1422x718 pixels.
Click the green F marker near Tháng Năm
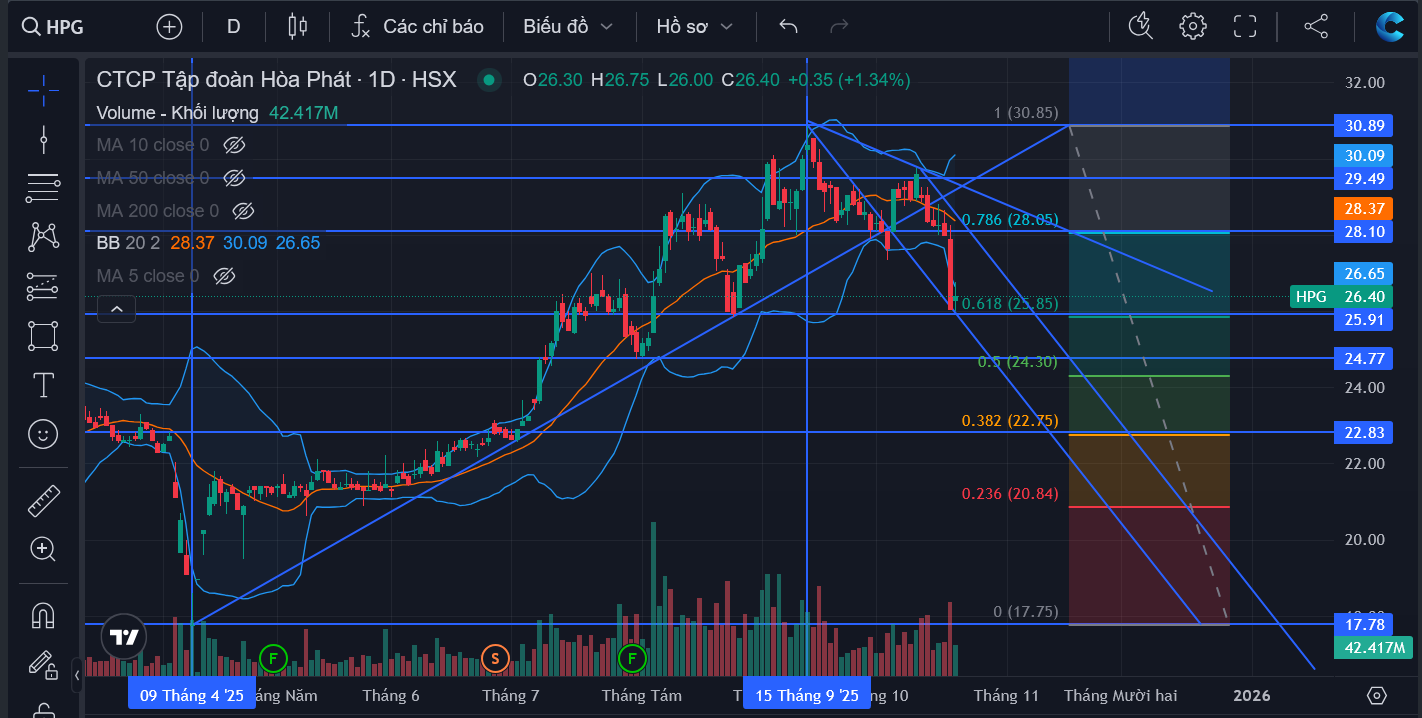pos(272,658)
